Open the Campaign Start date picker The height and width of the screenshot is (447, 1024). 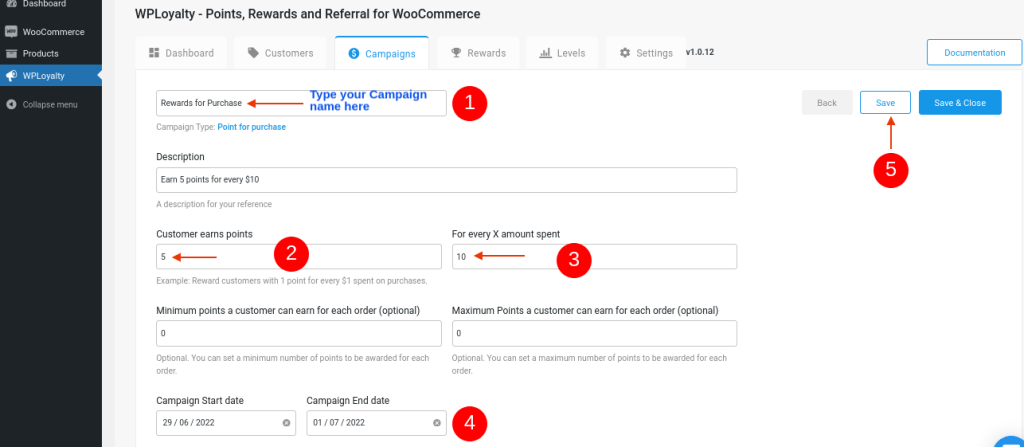[226, 423]
